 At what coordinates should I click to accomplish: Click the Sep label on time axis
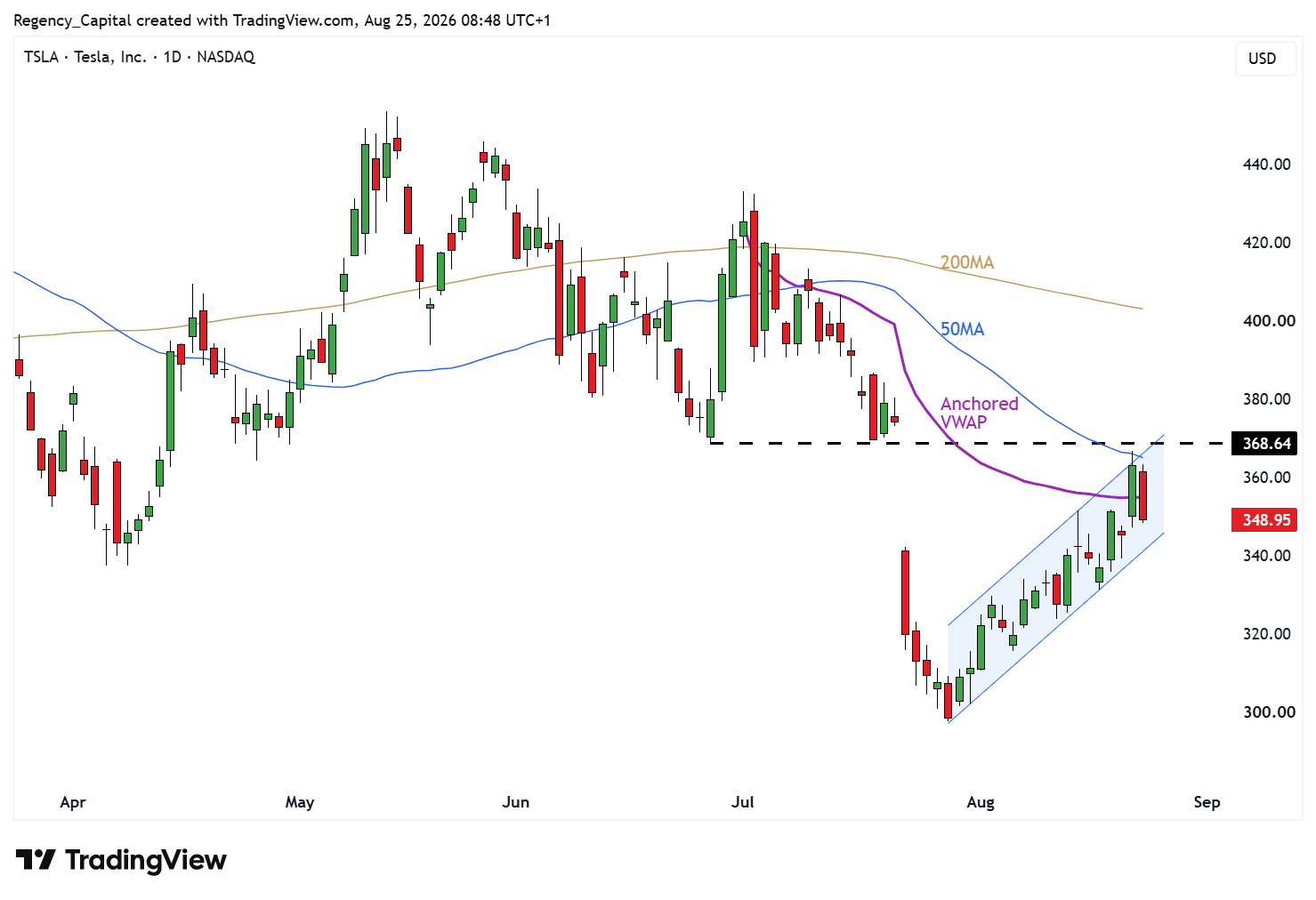(x=1207, y=802)
